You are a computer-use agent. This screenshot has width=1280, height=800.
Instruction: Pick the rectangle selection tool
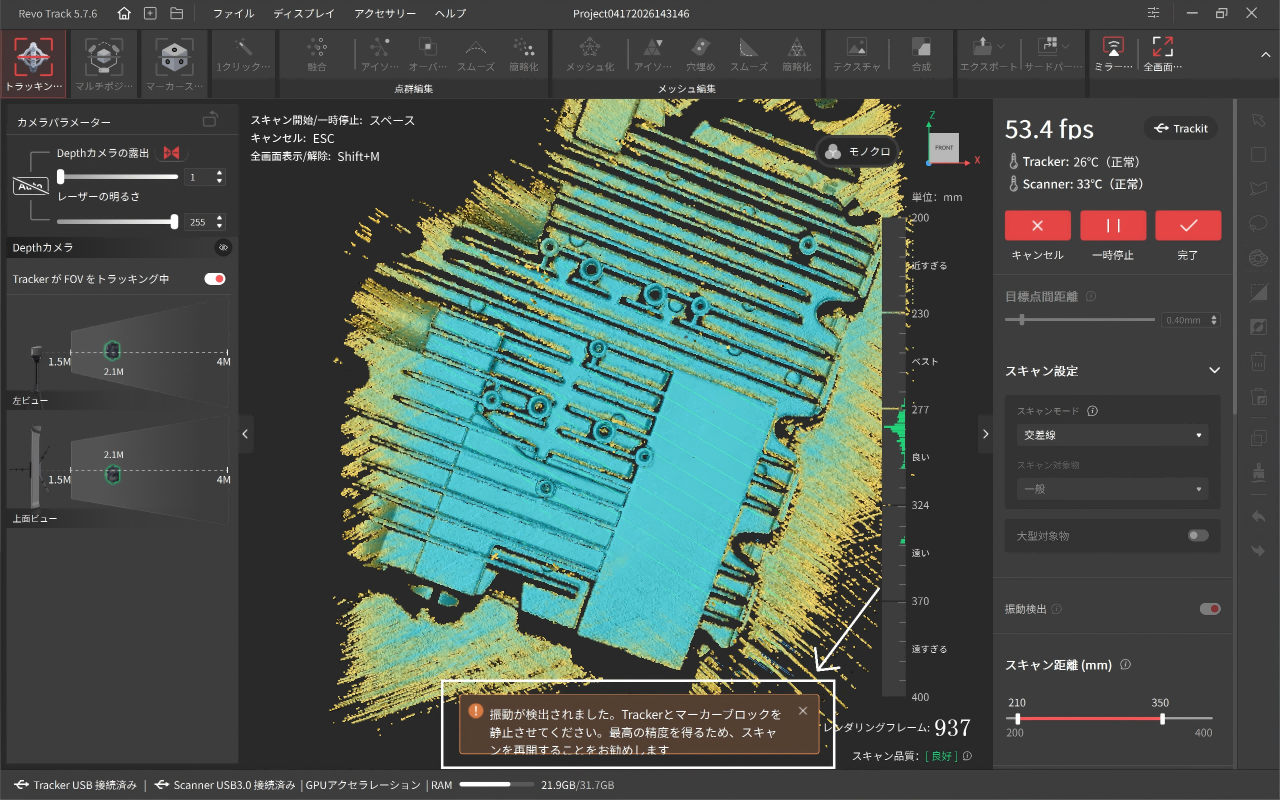tap(1259, 155)
